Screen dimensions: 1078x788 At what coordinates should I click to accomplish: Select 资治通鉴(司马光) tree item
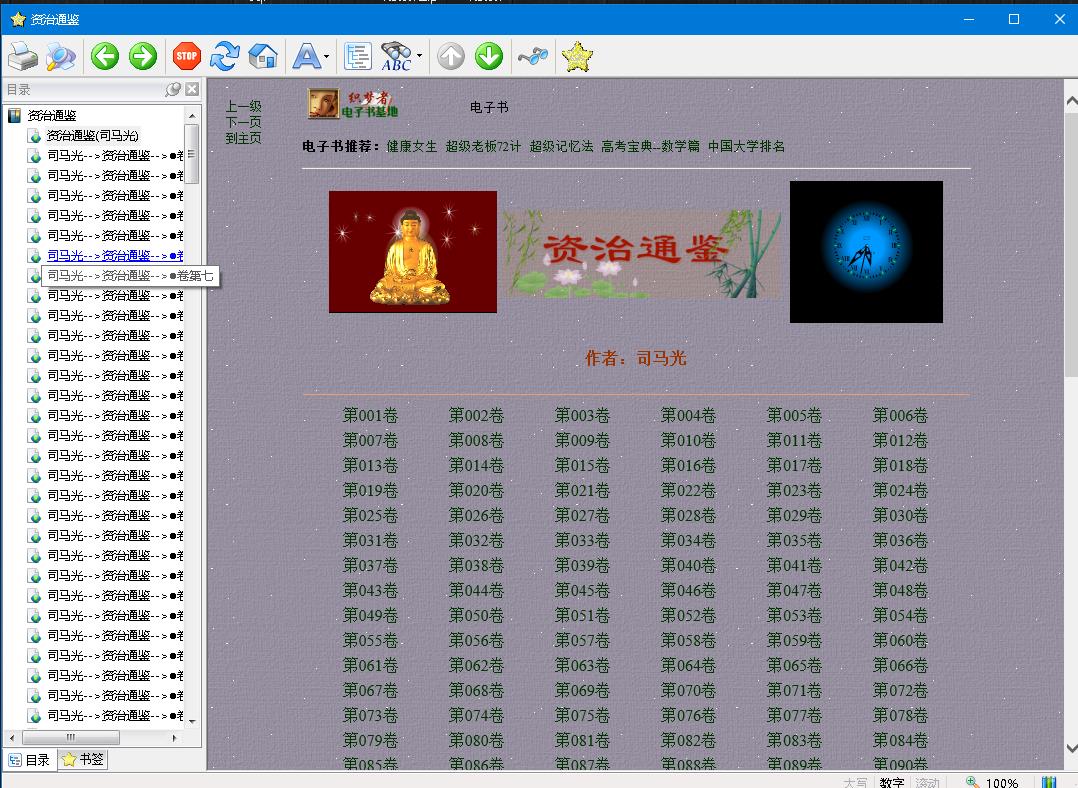point(92,135)
